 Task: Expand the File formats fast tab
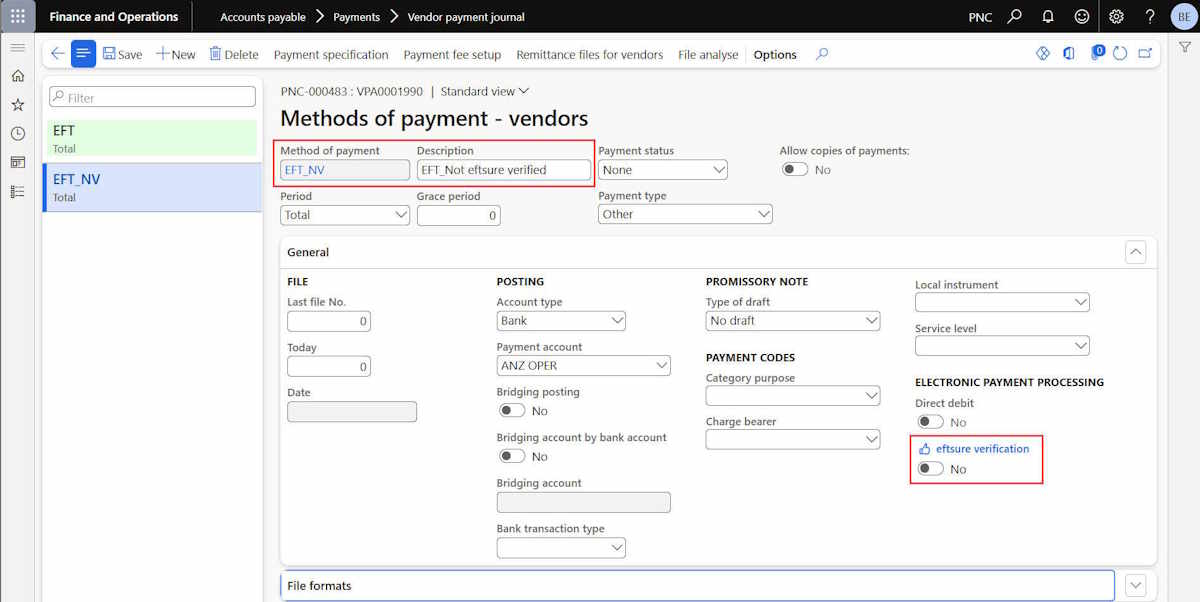pyautogui.click(x=1135, y=585)
